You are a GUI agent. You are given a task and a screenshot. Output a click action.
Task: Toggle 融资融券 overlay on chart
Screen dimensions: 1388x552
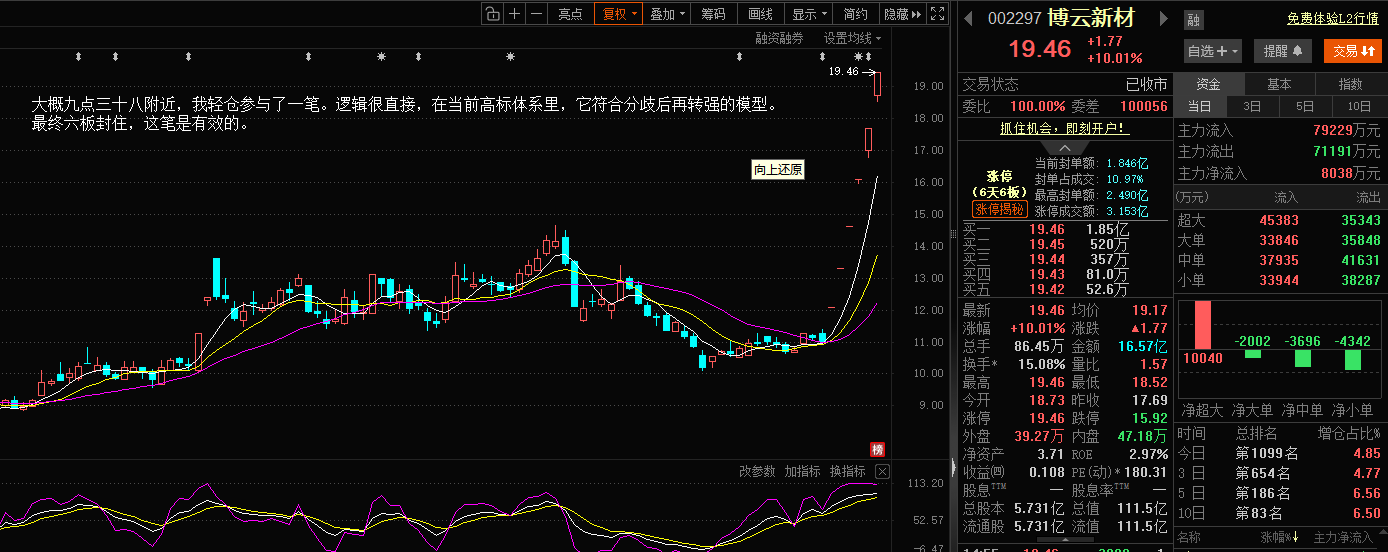click(779, 38)
